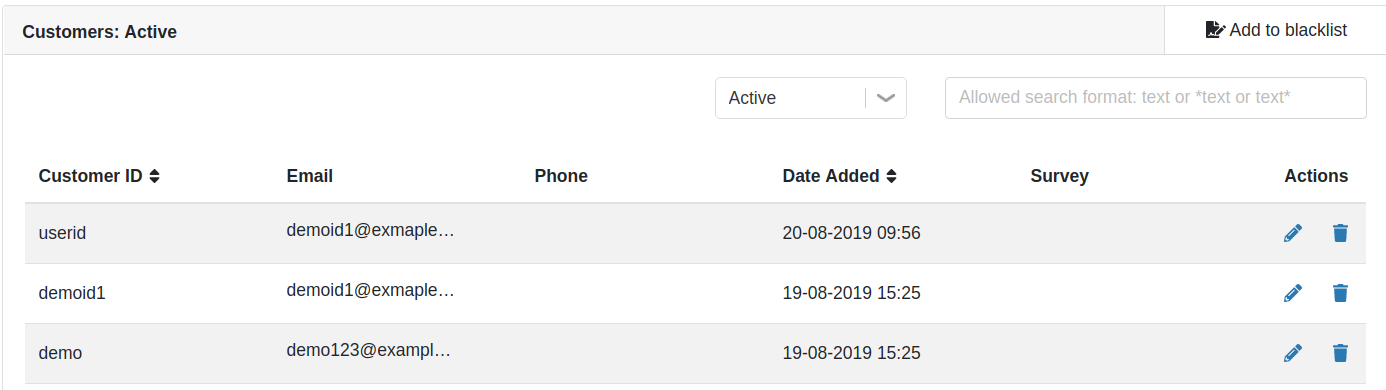Screen dimensions: 1386x390
Task: Delete the demoid1 customer row
Action: (x=1340, y=293)
